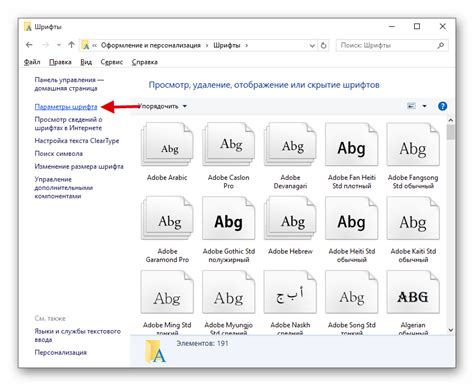The width and height of the screenshot is (474, 386).
Task: Select the Adobe Ming Std font icon
Action: [167, 292]
